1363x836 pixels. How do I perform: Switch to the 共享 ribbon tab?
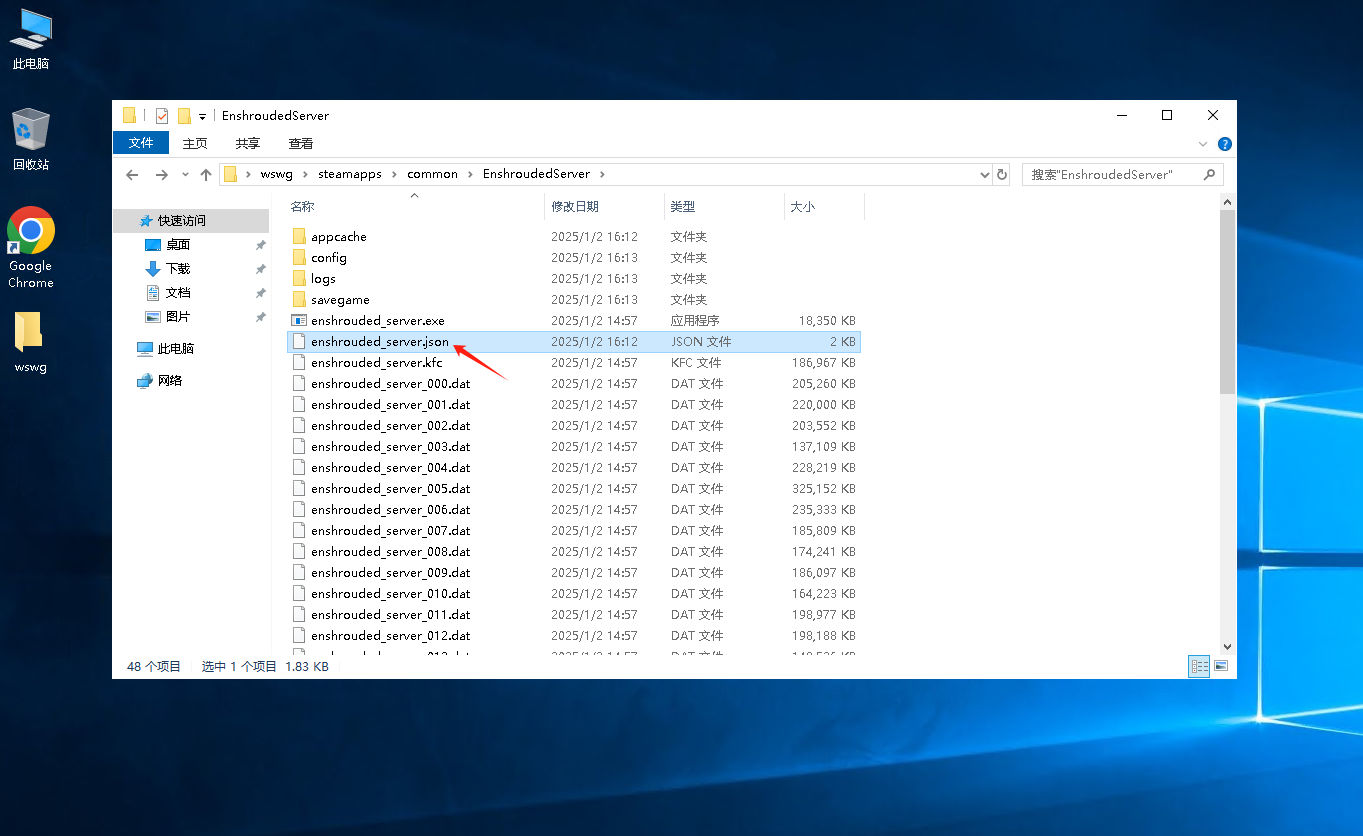point(248,143)
